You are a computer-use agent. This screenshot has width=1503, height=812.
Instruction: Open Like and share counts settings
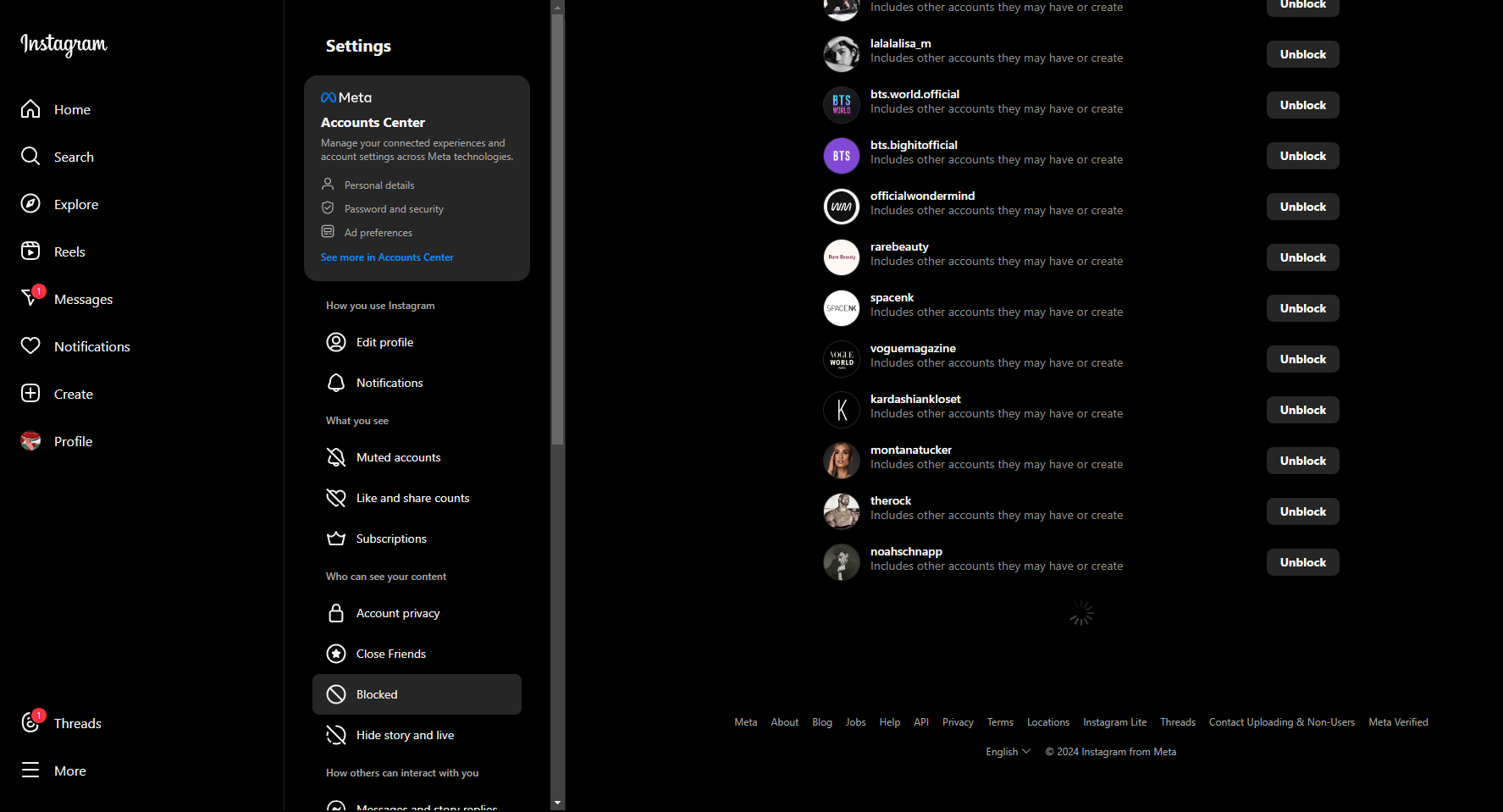pyautogui.click(x=417, y=498)
